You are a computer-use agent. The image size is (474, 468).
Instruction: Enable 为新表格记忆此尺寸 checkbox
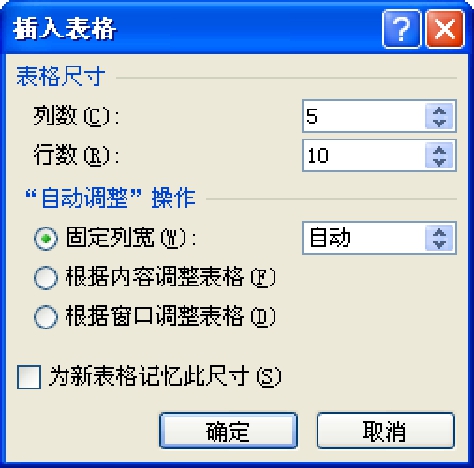tap(29, 377)
